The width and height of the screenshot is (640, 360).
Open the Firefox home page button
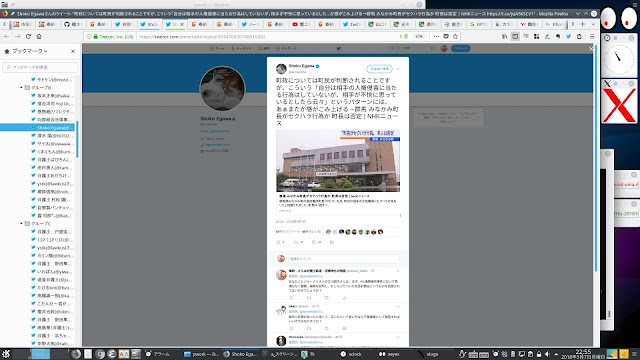(39, 36)
